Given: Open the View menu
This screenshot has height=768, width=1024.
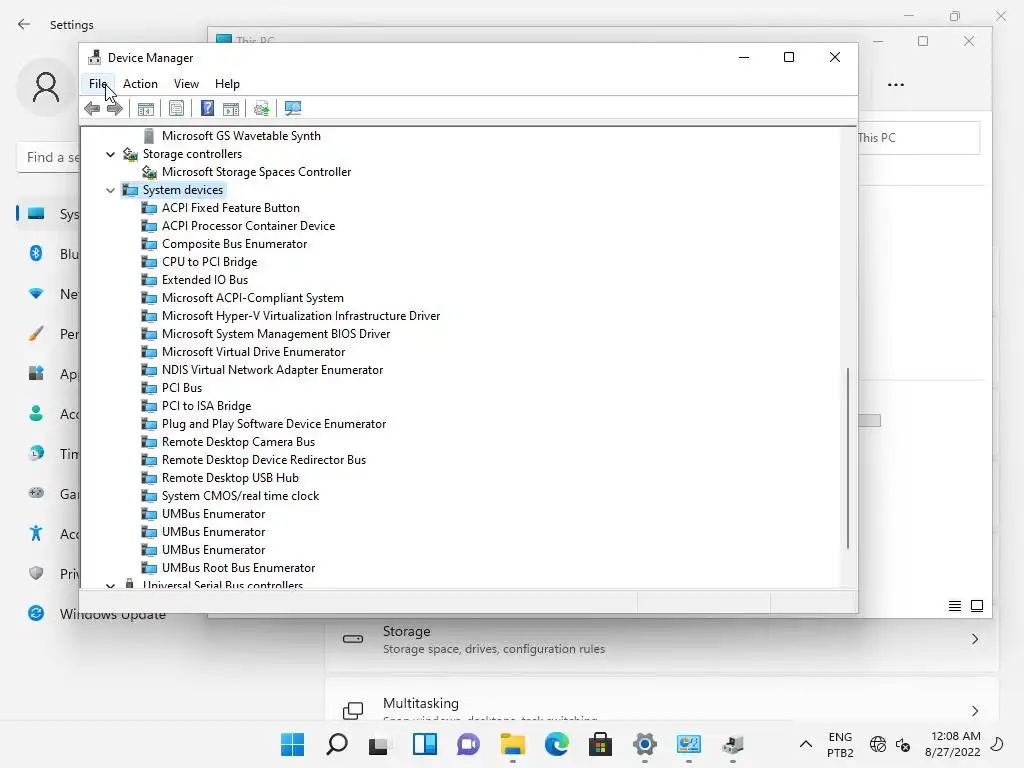Looking at the screenshot, I should pyautogui.click(x=186, y=84).
